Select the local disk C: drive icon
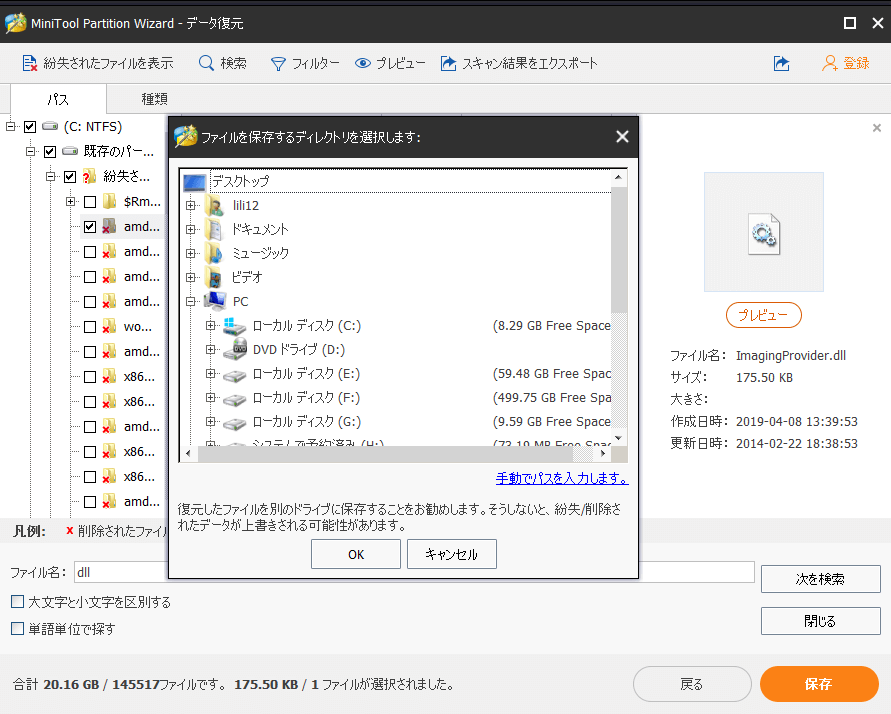The image size is (891, 714). click(x=234, y=326)
